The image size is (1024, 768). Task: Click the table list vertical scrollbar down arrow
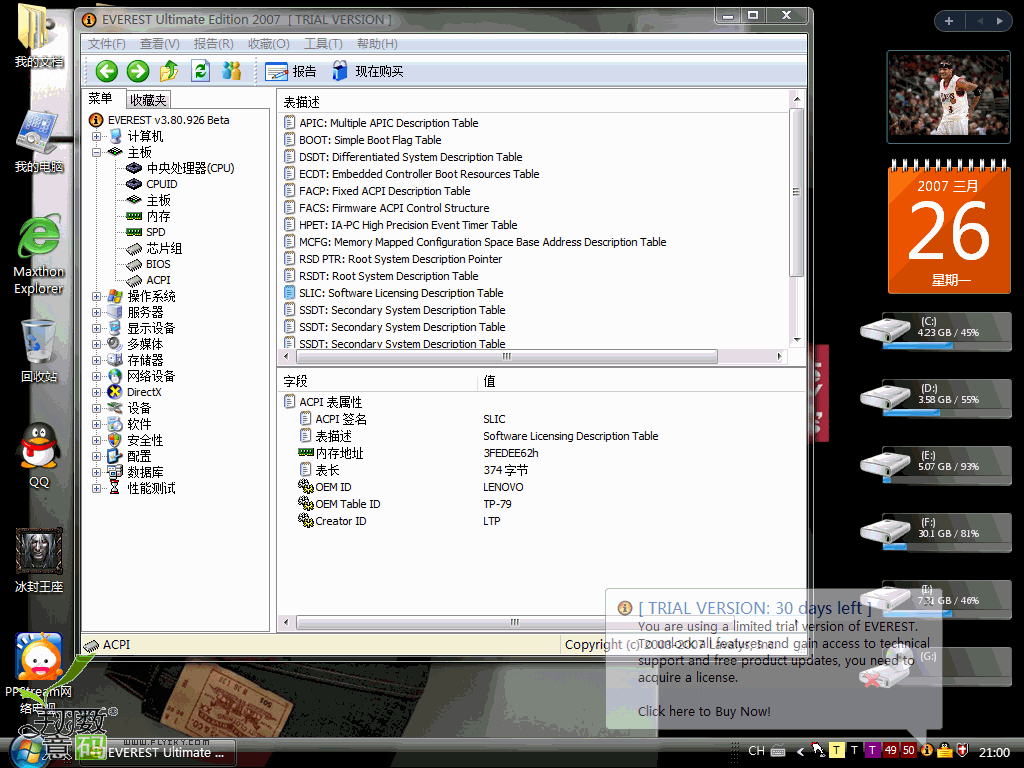[x=797, y=340]
